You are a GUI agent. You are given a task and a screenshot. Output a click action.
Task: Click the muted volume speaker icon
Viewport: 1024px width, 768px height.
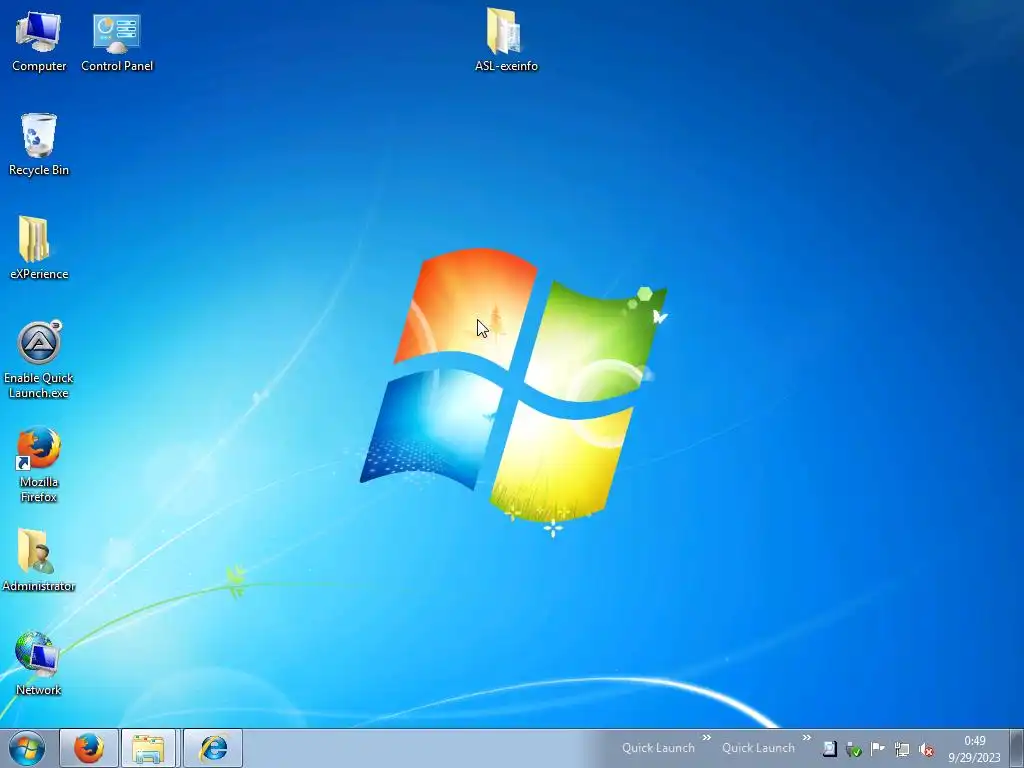click(x=926, y=749)
